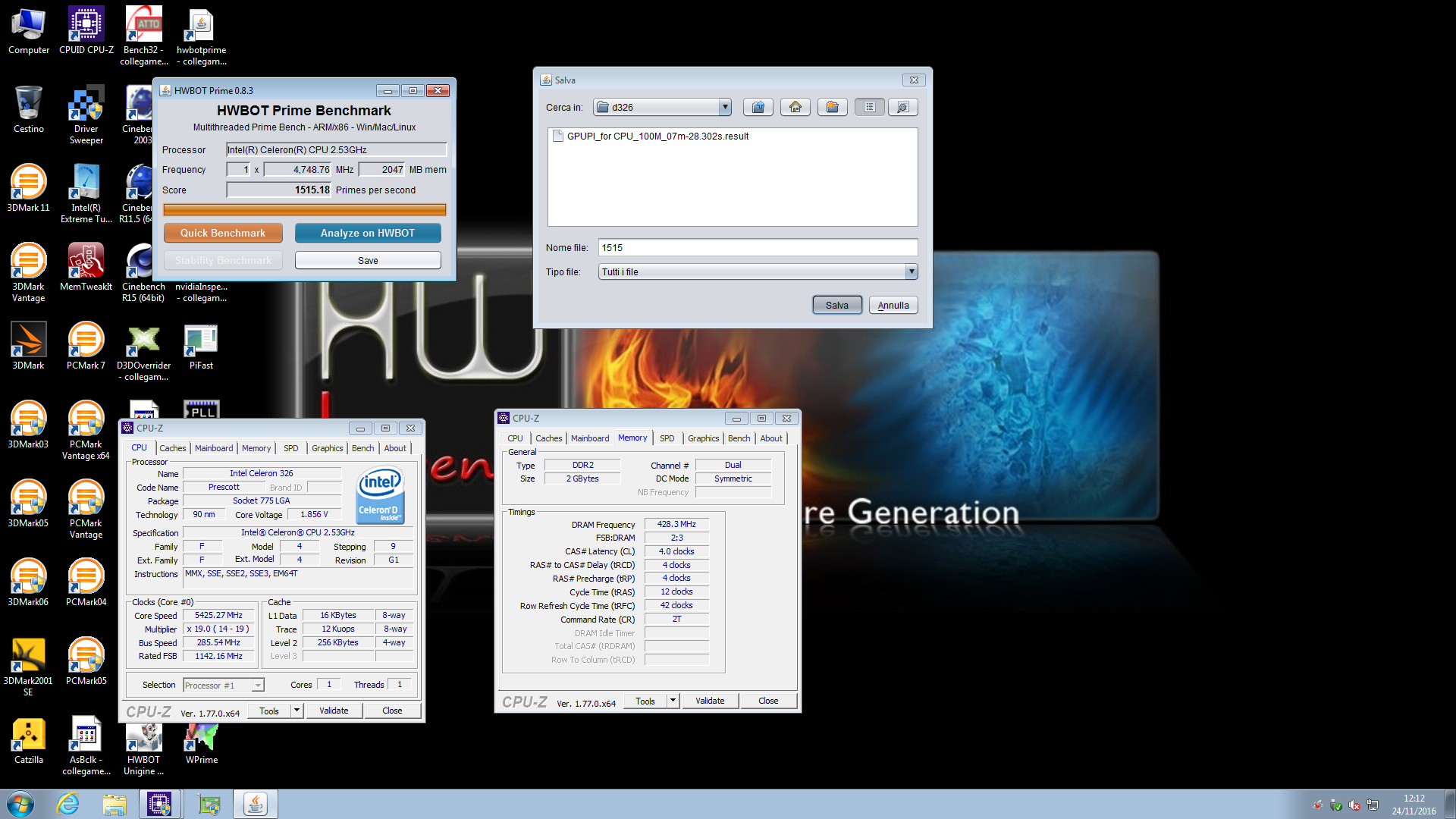Viewport: 1456px width, 819px height.
Task: Switch to Java HWBOT Prime taskbar button
Action: click(256, 804)
